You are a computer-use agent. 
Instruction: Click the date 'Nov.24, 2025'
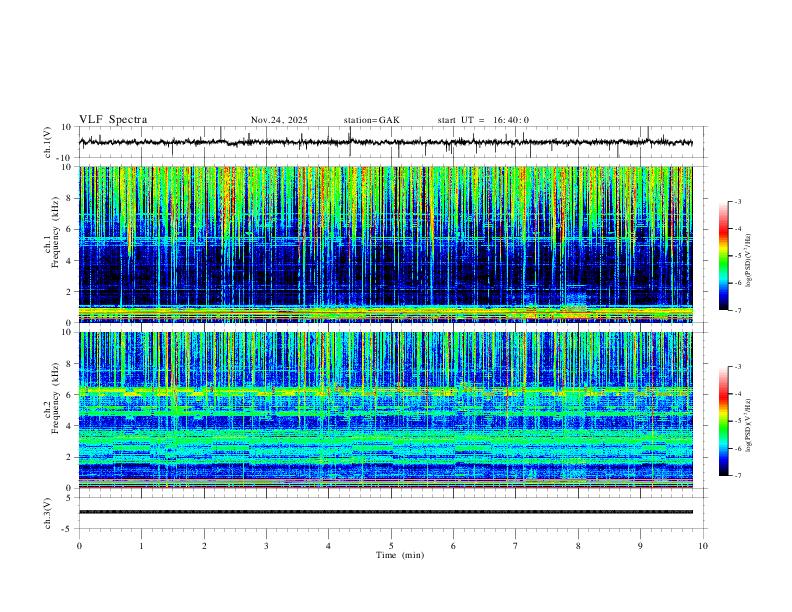[x=279, y=120]
